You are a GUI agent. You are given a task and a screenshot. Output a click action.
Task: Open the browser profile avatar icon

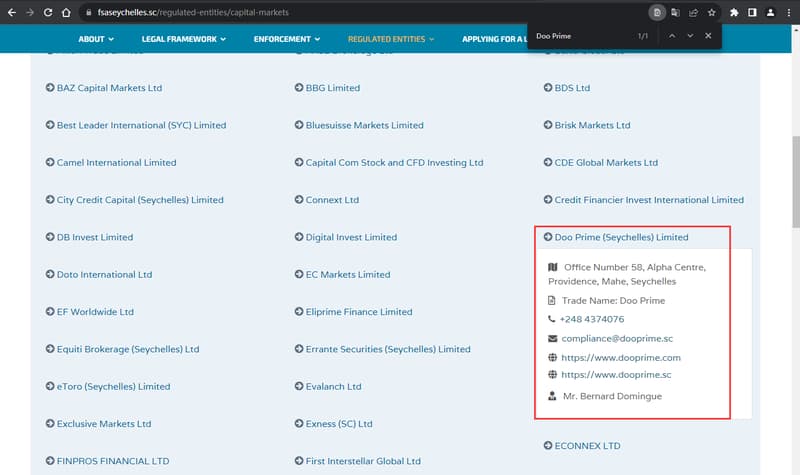770,12
